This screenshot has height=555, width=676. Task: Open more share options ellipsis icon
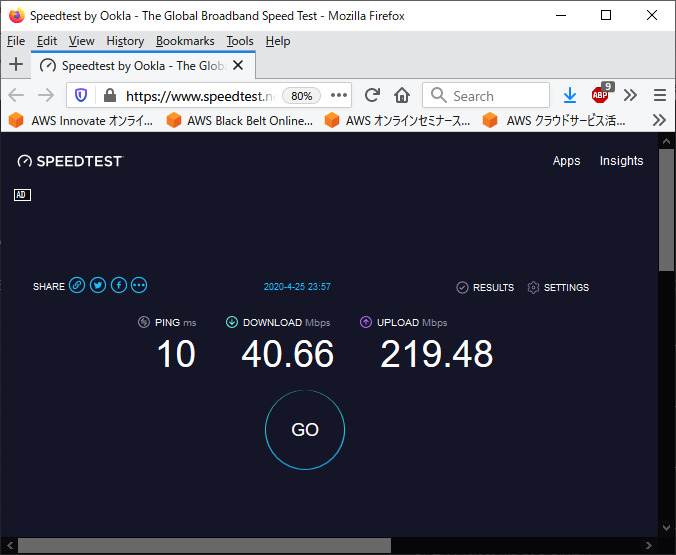[139, 286]
